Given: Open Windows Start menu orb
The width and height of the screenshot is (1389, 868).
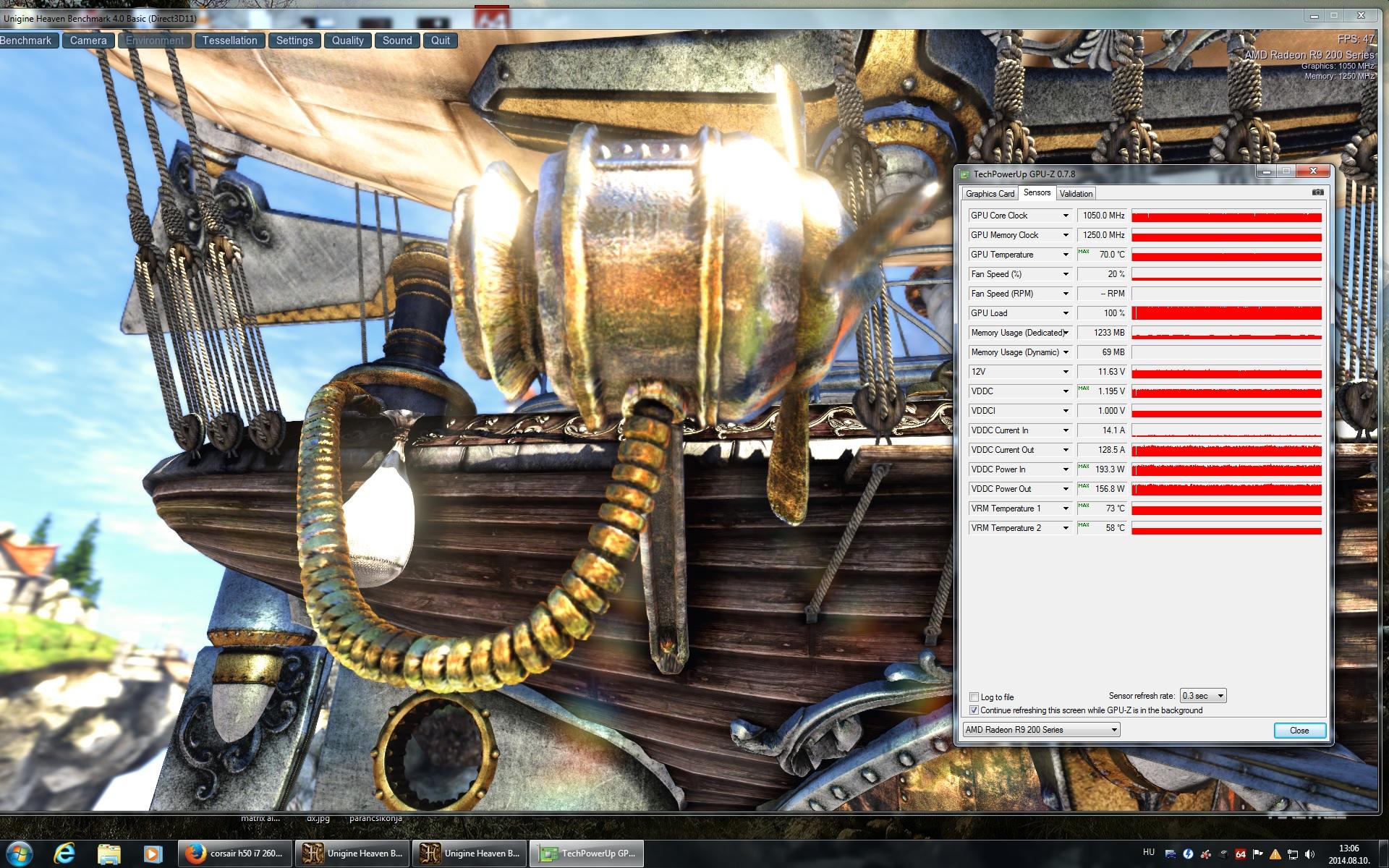Looking at the screenshot, I should [19, 854].
